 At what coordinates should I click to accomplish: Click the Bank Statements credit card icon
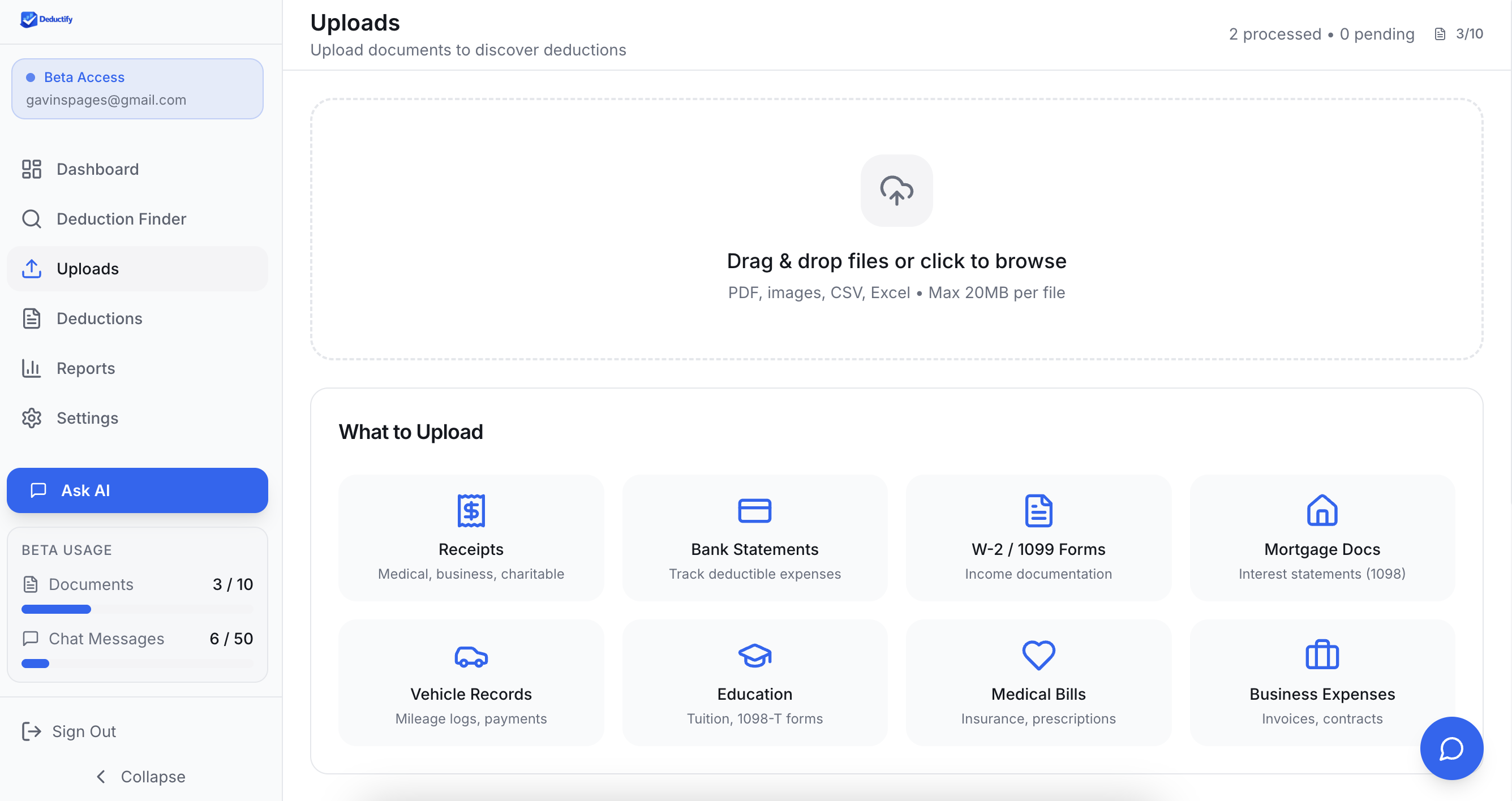754,511
